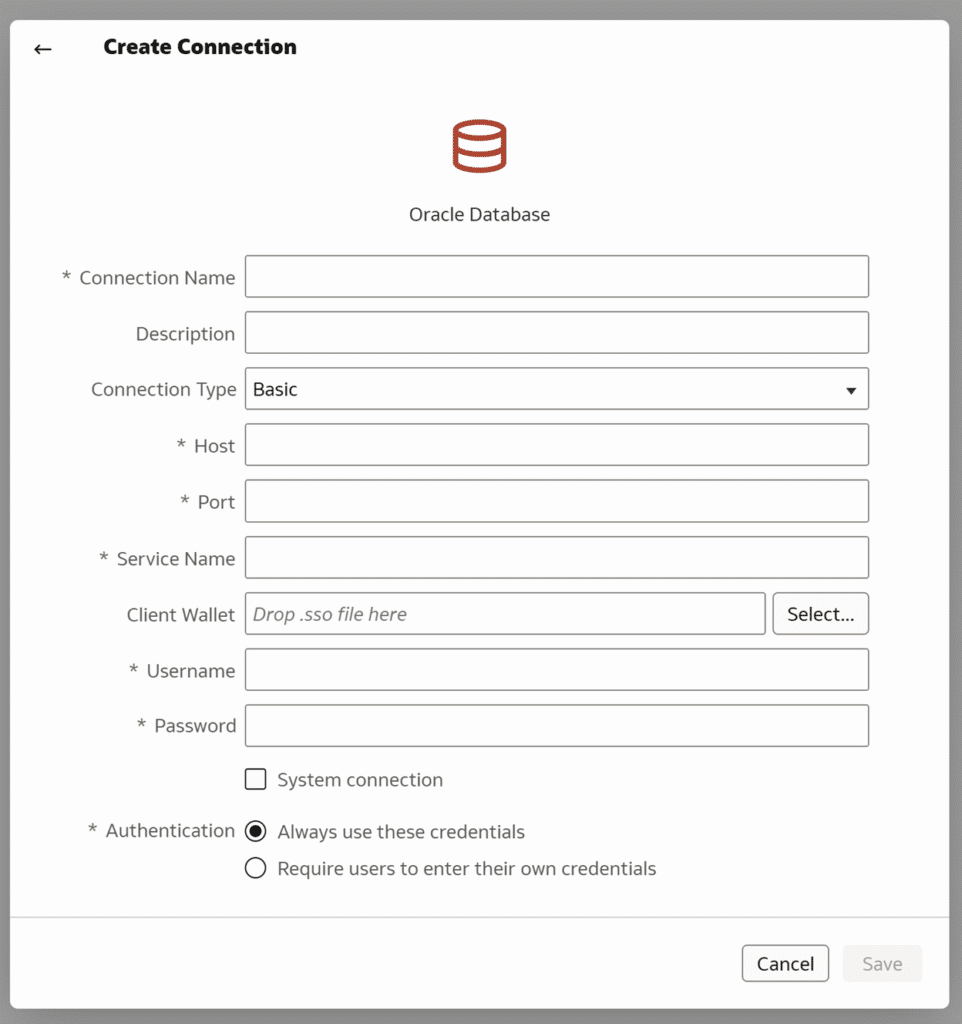The image size is (962, 1024).
Task: Click the Client Wallet drop area
Action: click(505, 614)
